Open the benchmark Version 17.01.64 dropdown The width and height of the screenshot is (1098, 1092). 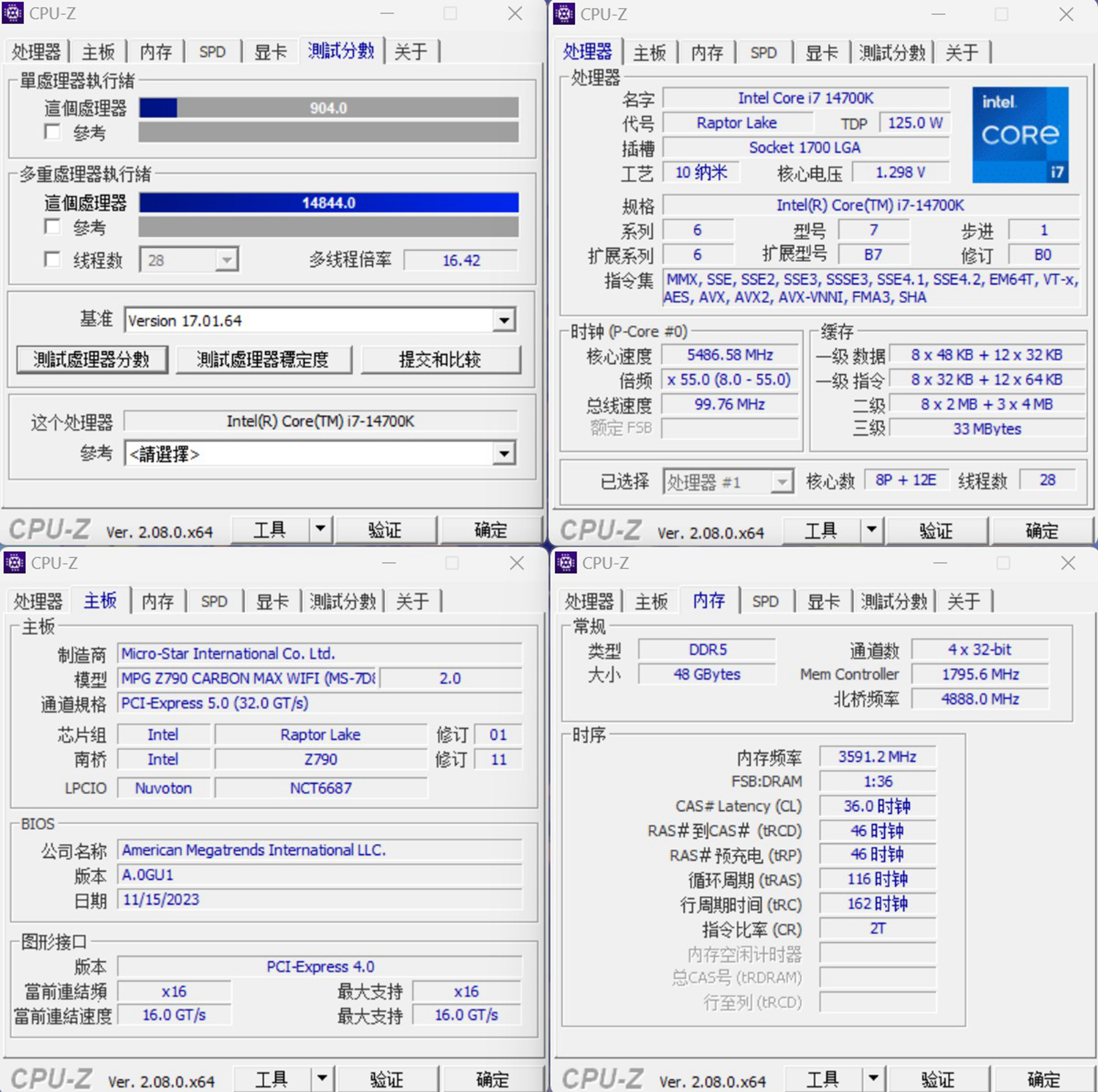click(x=504, y=320)
